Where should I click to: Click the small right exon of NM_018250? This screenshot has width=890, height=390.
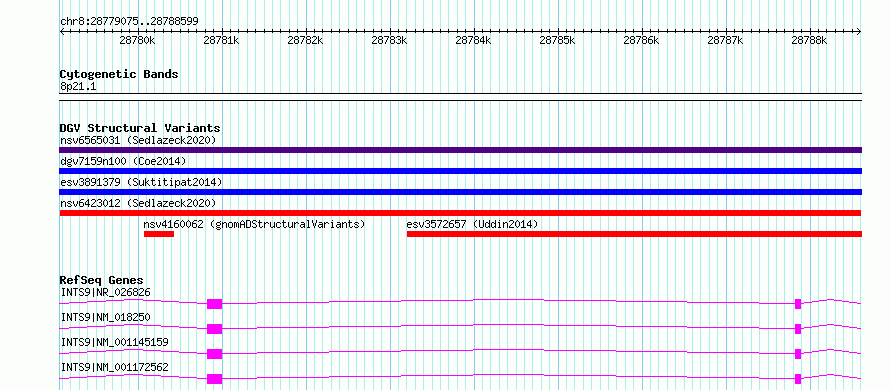tap(798, 329)
